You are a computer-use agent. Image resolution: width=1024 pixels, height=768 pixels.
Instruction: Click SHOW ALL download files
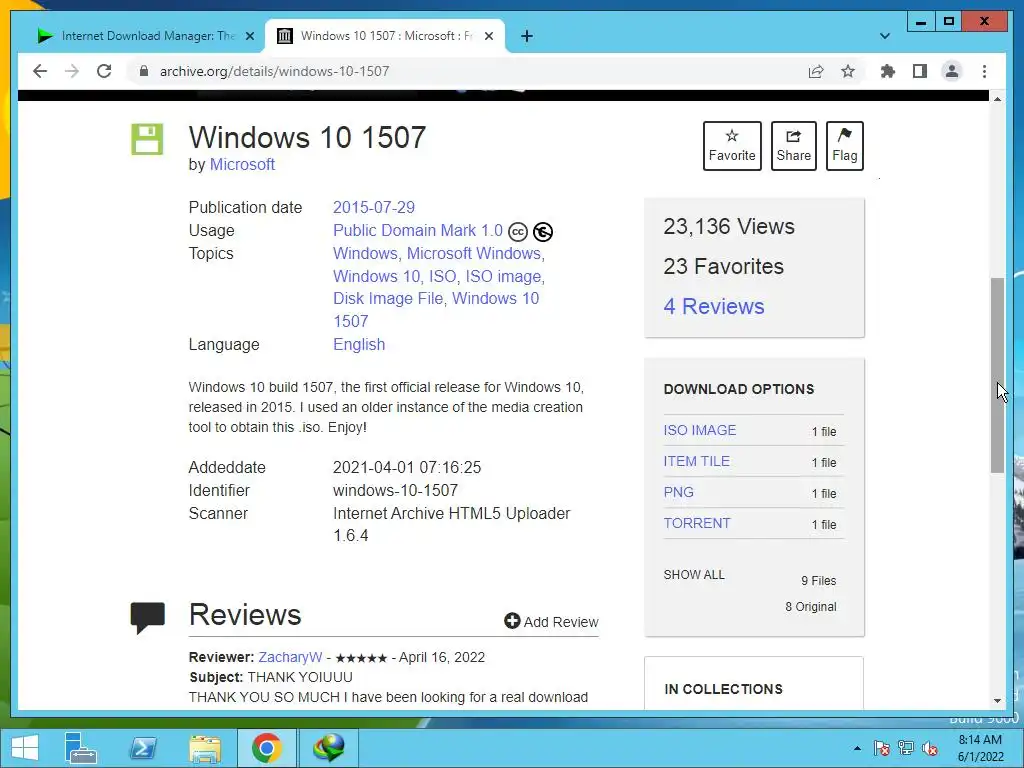pos(694,575)
